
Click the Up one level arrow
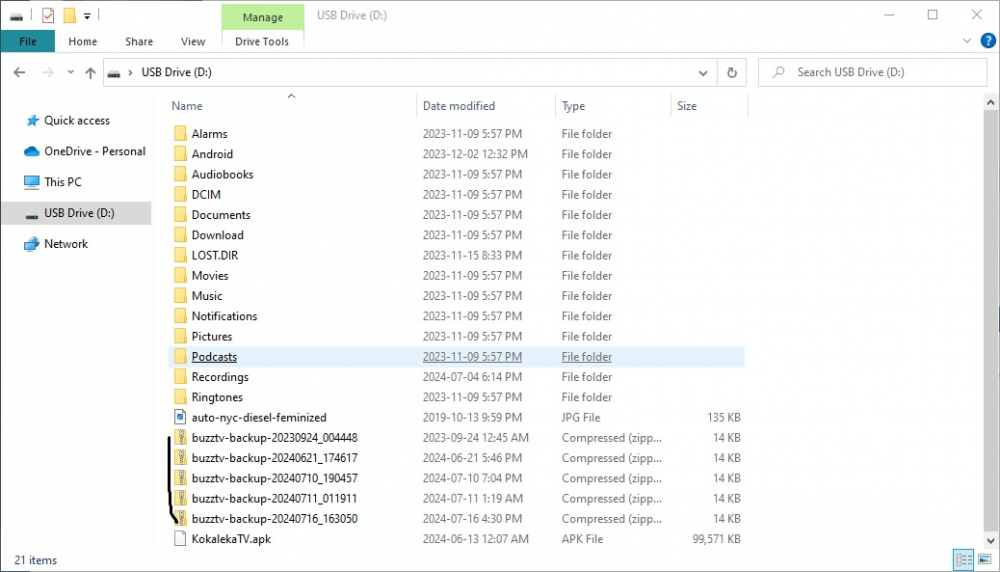pos(91,73)
